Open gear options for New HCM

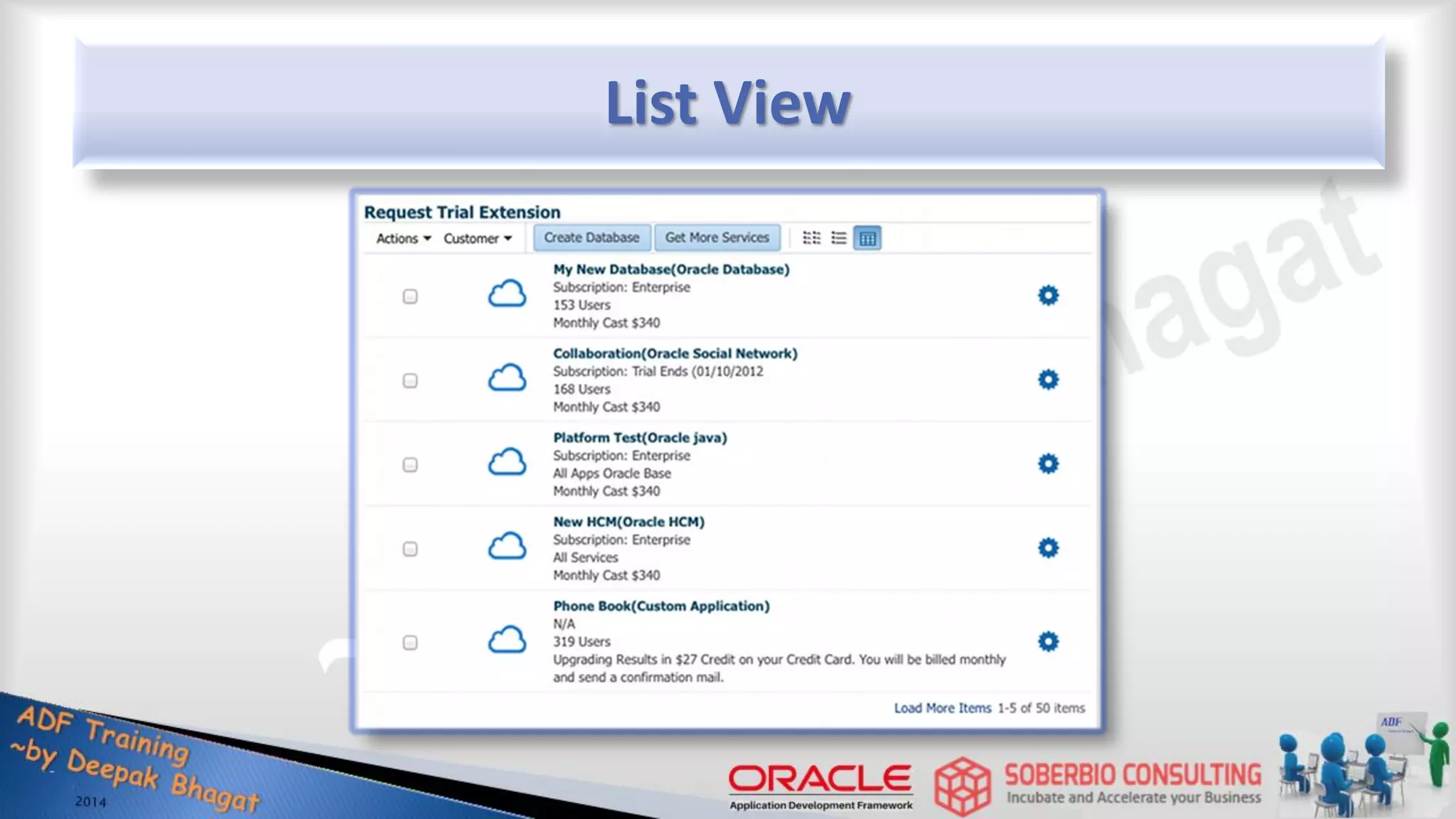[1048, 547]
